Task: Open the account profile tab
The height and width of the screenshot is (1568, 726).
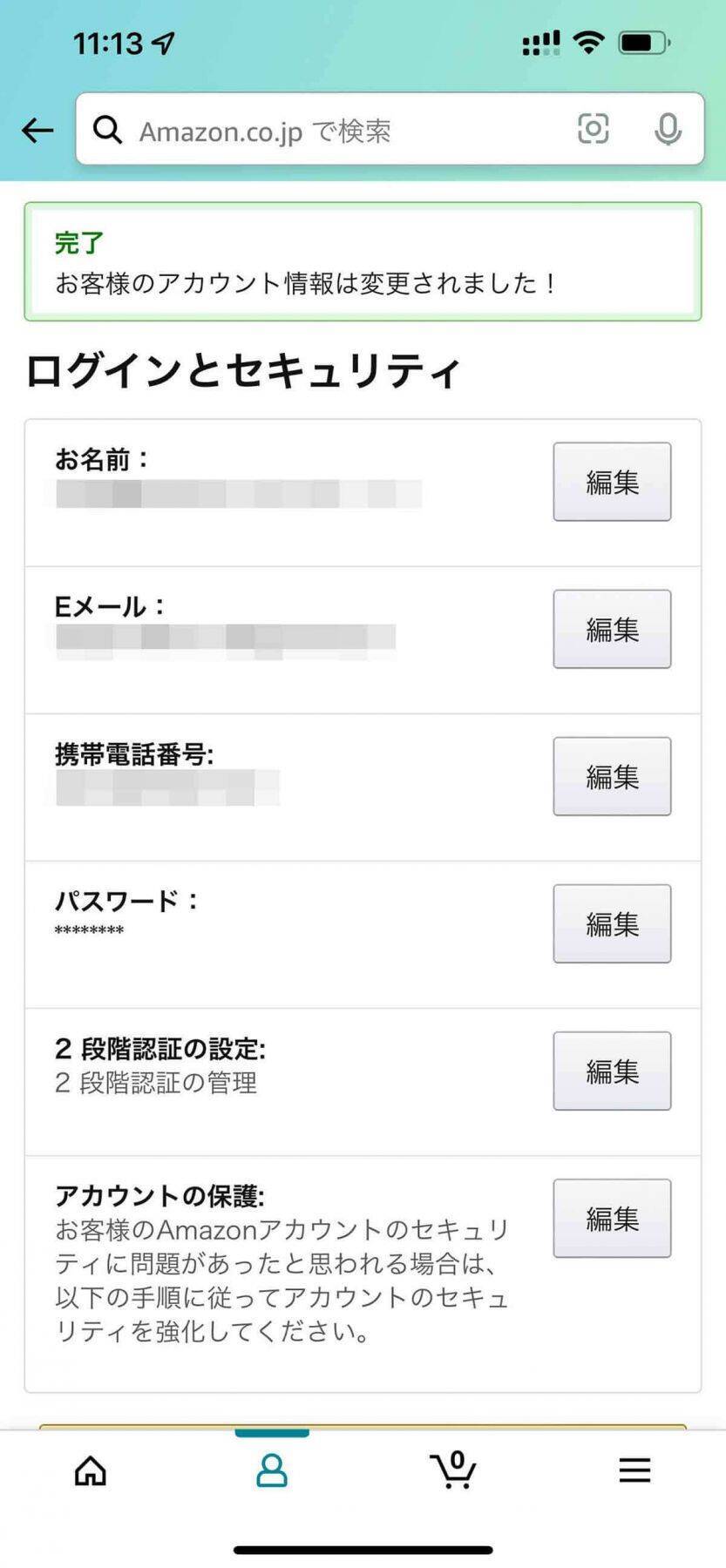Action: (x=272, y=1470)
